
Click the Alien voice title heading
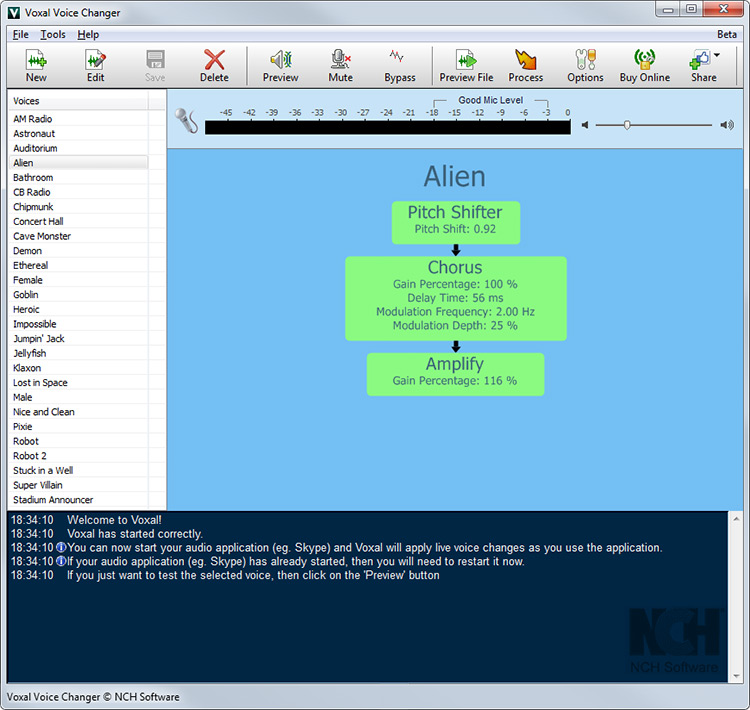[x=454, y=176]
